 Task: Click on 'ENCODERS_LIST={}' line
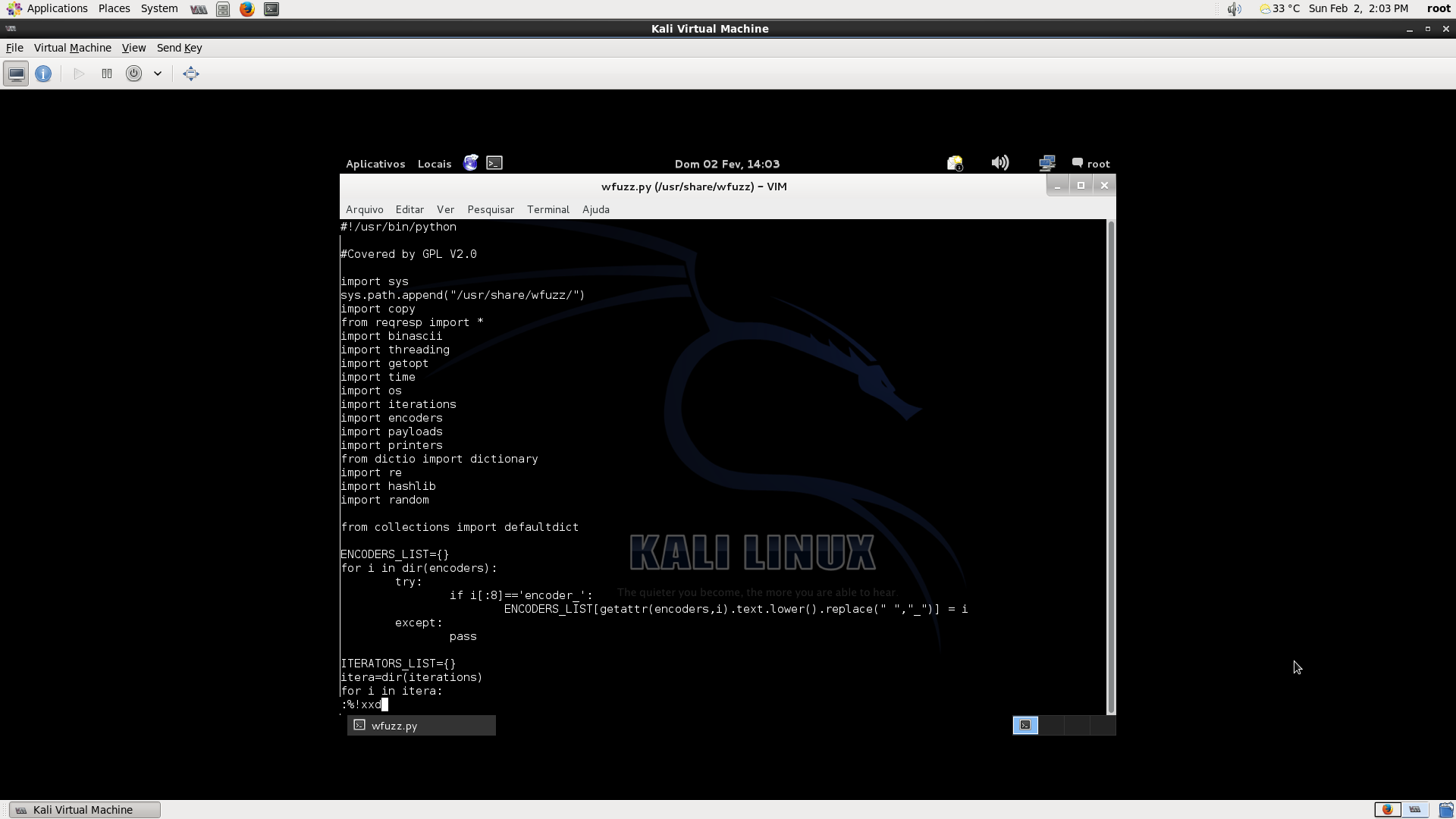395,554
